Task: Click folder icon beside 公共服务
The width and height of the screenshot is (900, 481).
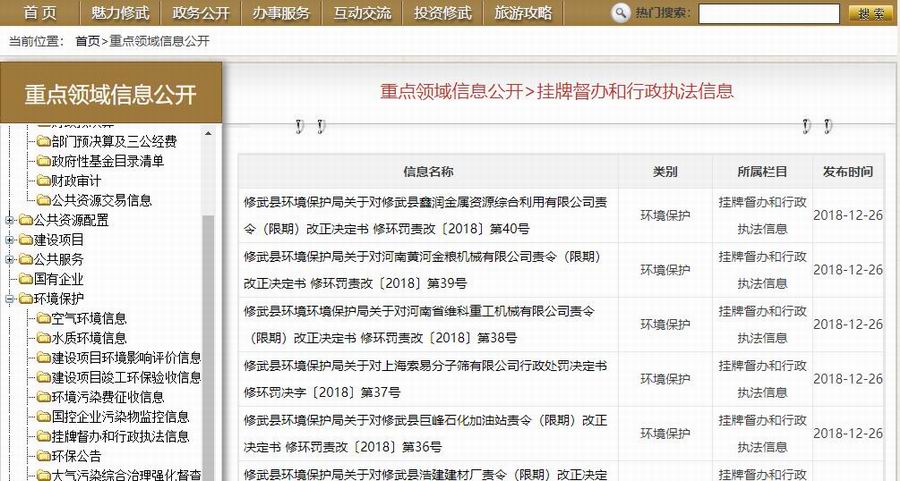Action: 26,259
